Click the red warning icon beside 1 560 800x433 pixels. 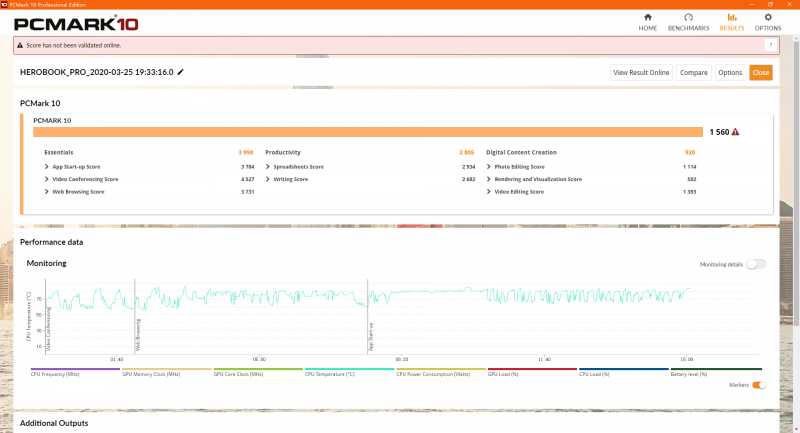pyautogui.click(x=735, y=132)
